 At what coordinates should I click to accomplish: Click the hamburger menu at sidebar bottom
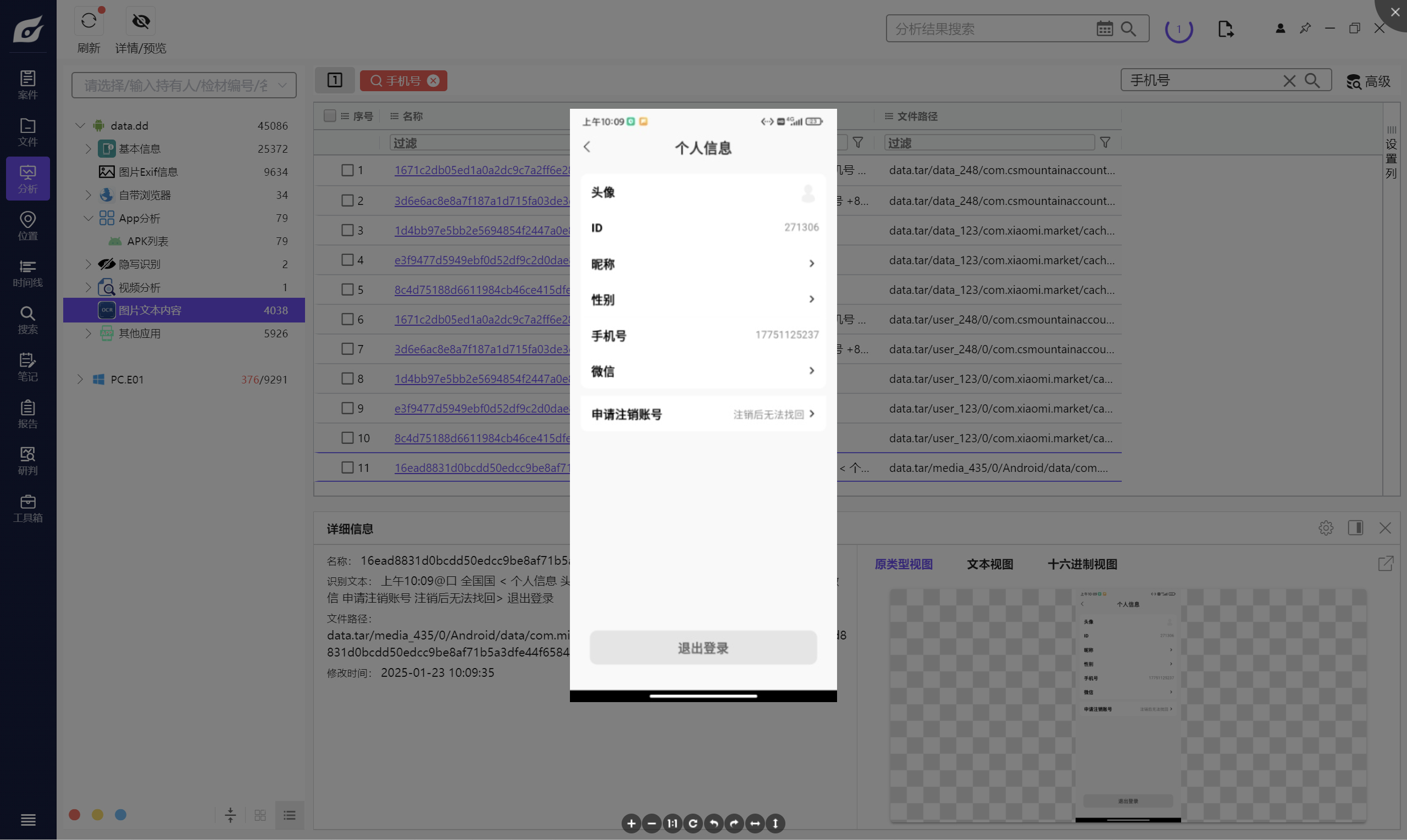27,820
